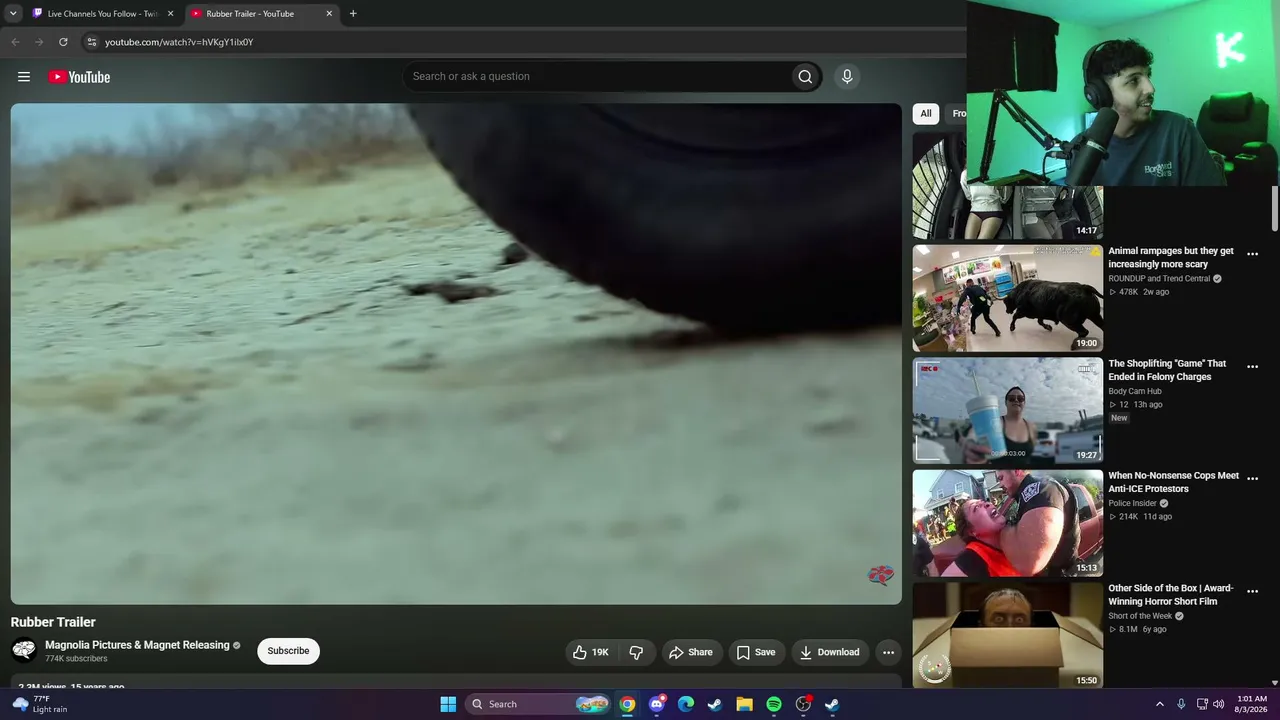Image resolution: width=1280 pixels, height=720 pixels.
Task: Reload the current browser page
Action: coord(63,42)
